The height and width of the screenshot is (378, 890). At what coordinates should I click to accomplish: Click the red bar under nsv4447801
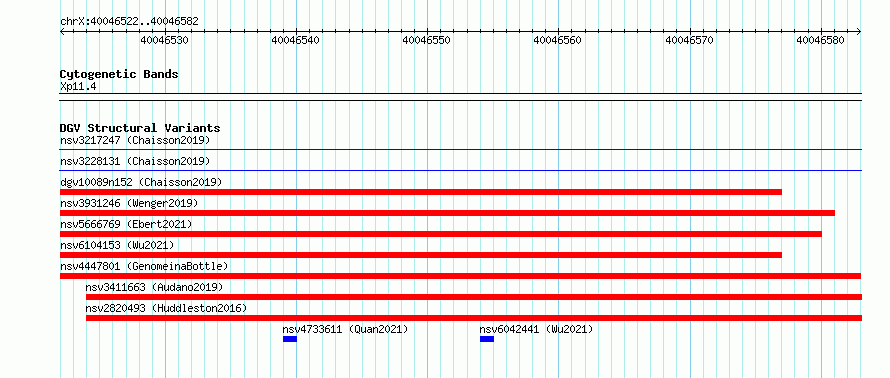click(460, 276)
